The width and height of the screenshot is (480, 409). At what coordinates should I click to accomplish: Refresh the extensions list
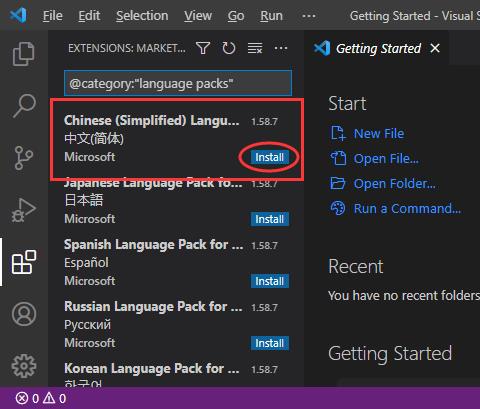[x=229, y=48]
